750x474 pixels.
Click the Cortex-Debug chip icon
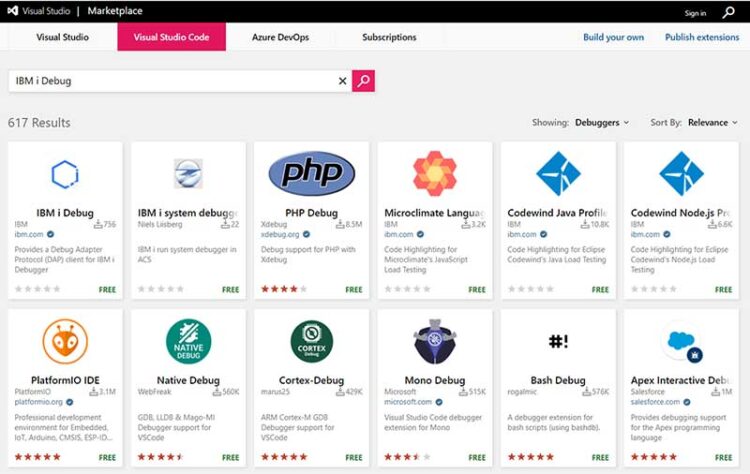tap(311, 342)
